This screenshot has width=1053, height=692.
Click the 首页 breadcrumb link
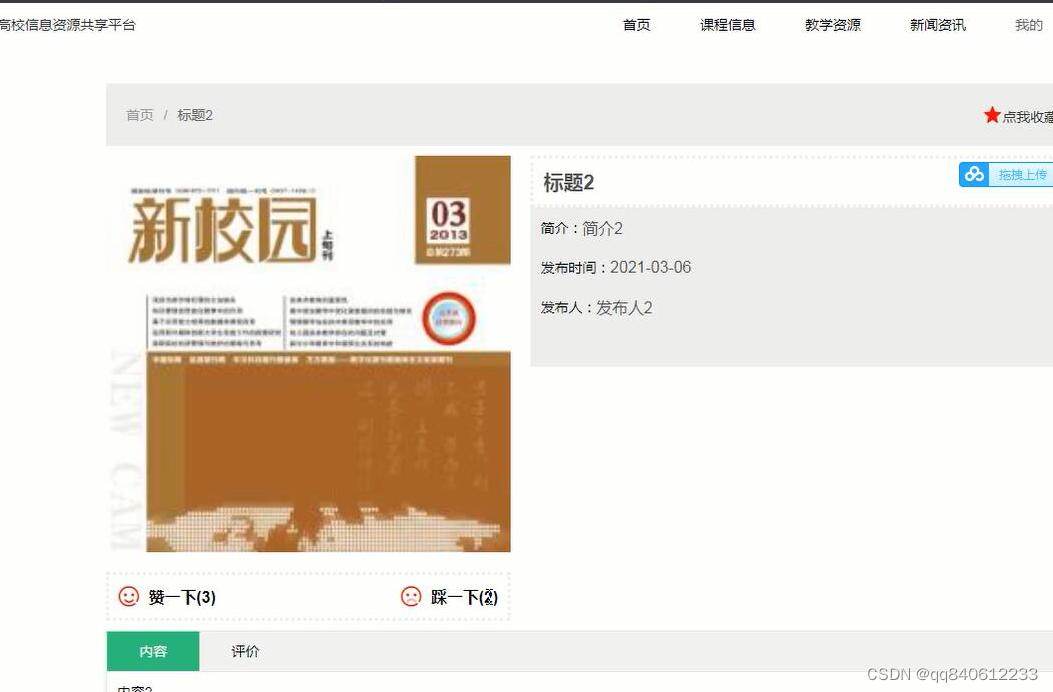tap(140, 115)
